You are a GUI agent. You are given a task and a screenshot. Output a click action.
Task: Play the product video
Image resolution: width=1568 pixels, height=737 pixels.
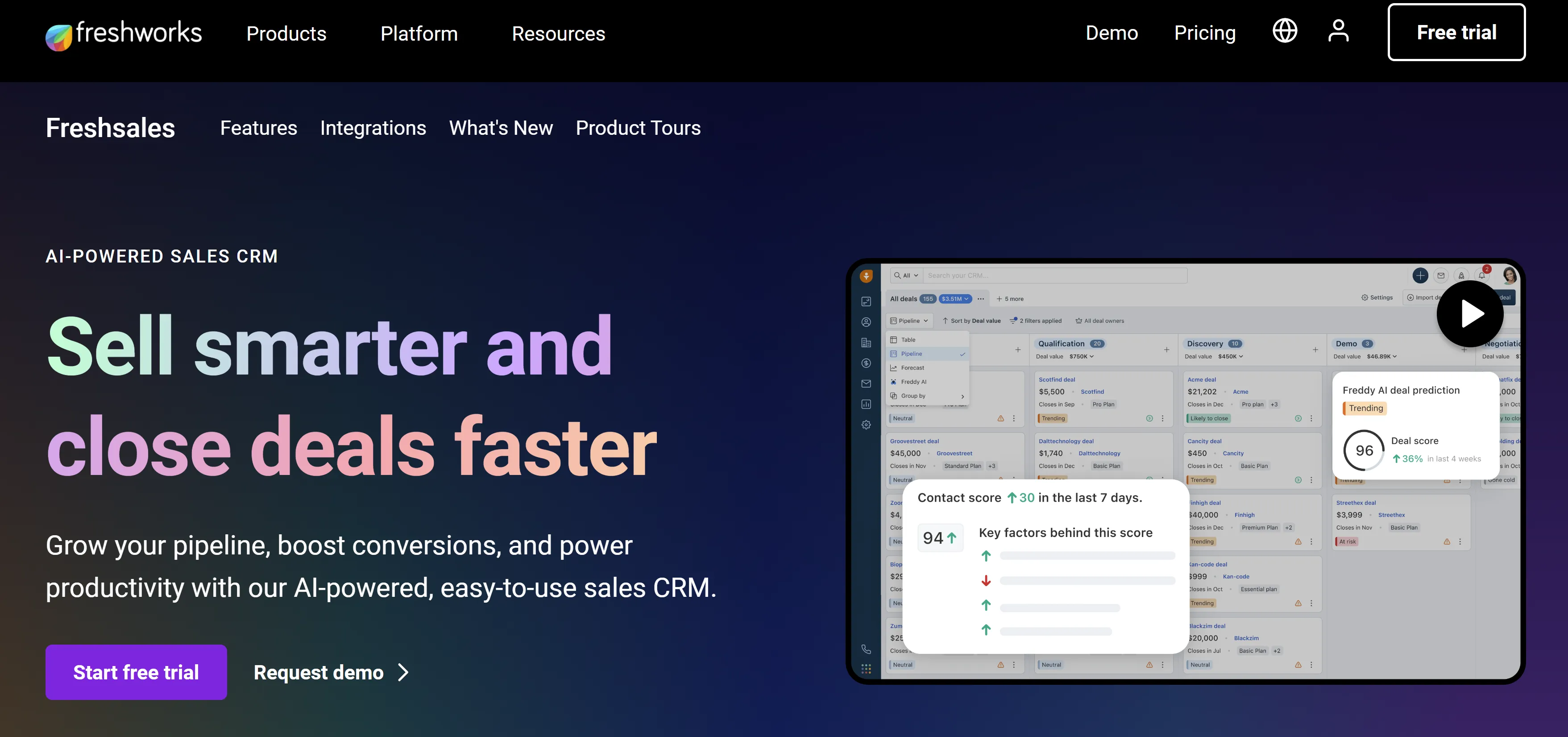point(1469,314)
